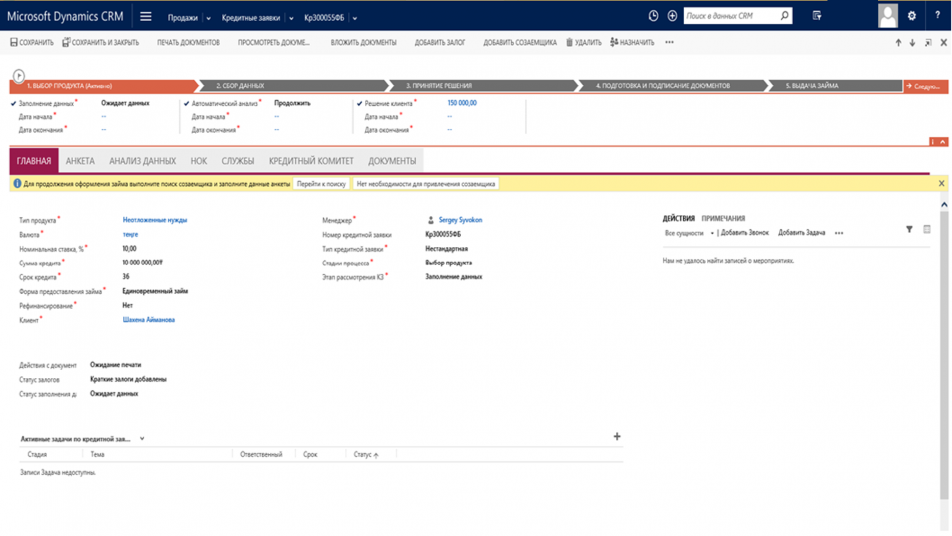Image resolution: width=952 pixels, height=536 pixels.
Task: Click the Перейти к поиску button
Action: [321, 184]
